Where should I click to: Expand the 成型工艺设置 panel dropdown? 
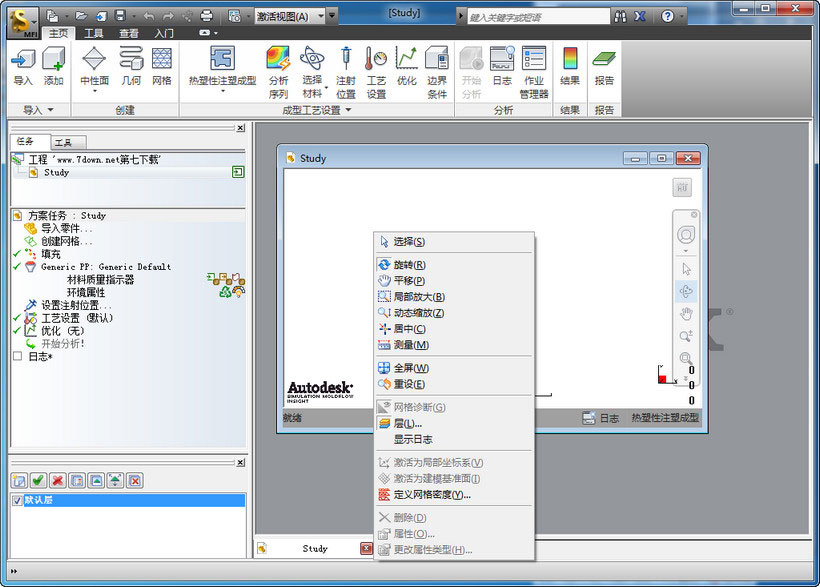tap(348, 110)
